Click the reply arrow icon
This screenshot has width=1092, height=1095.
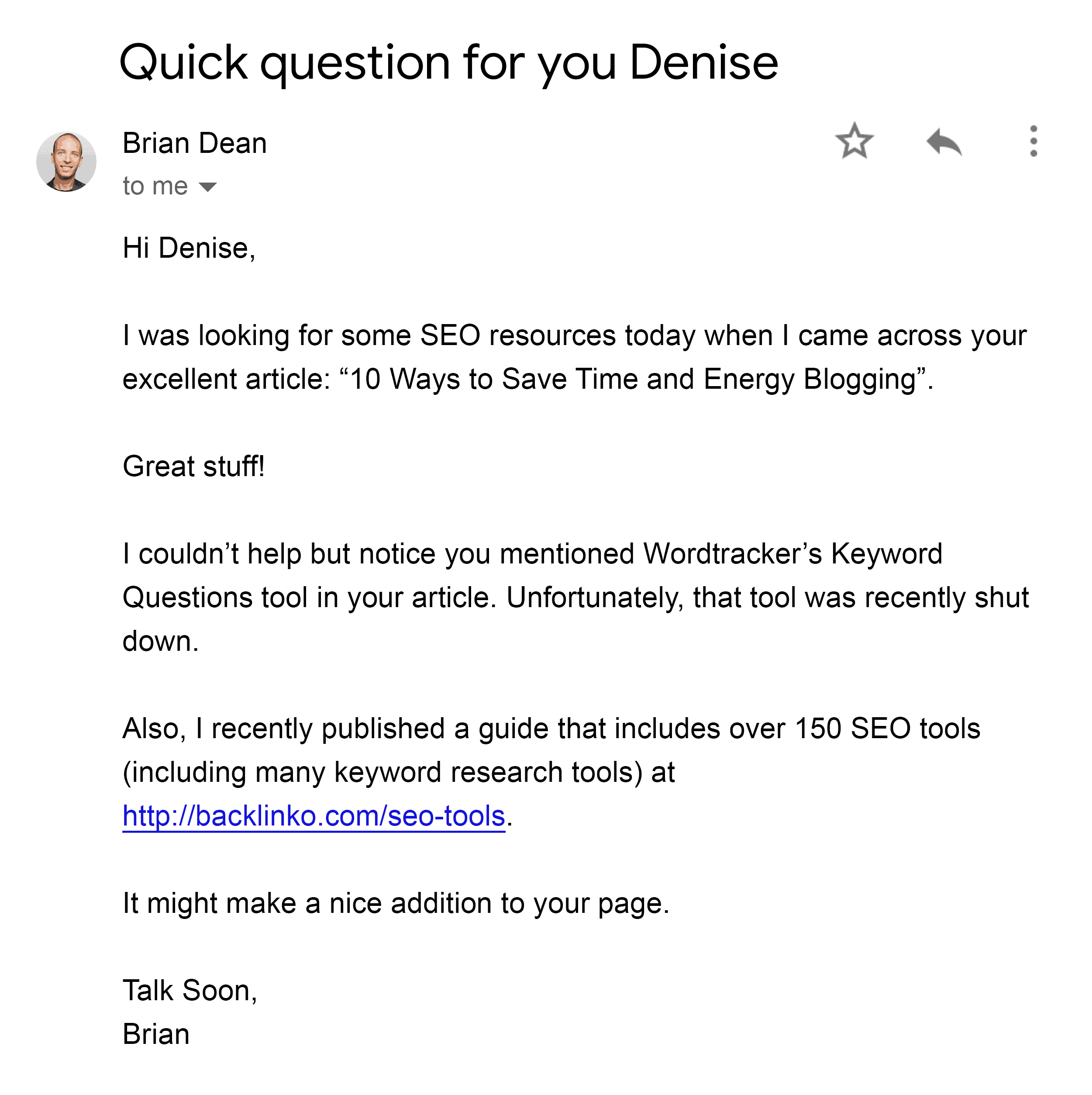(x=944, y=142)
